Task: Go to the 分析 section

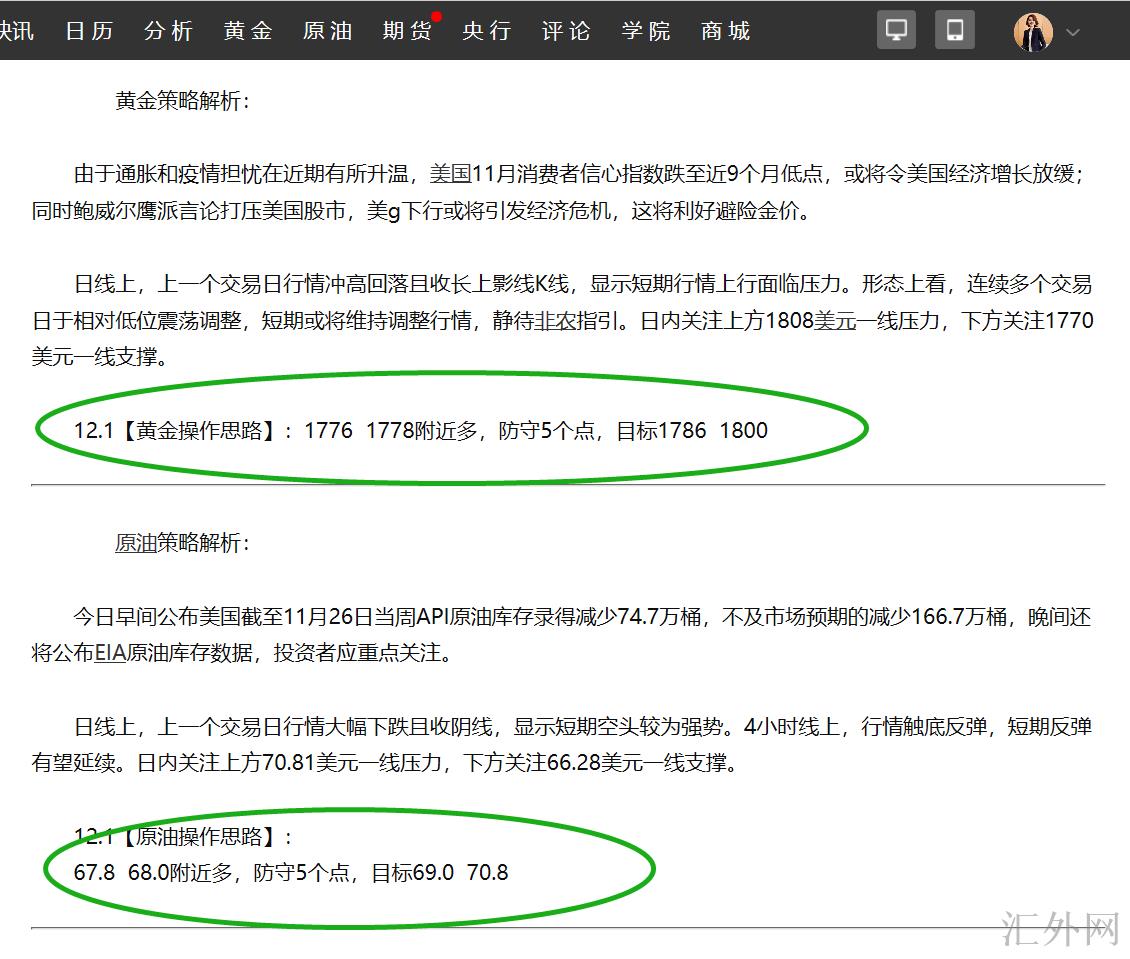Action: click(168, 31)
